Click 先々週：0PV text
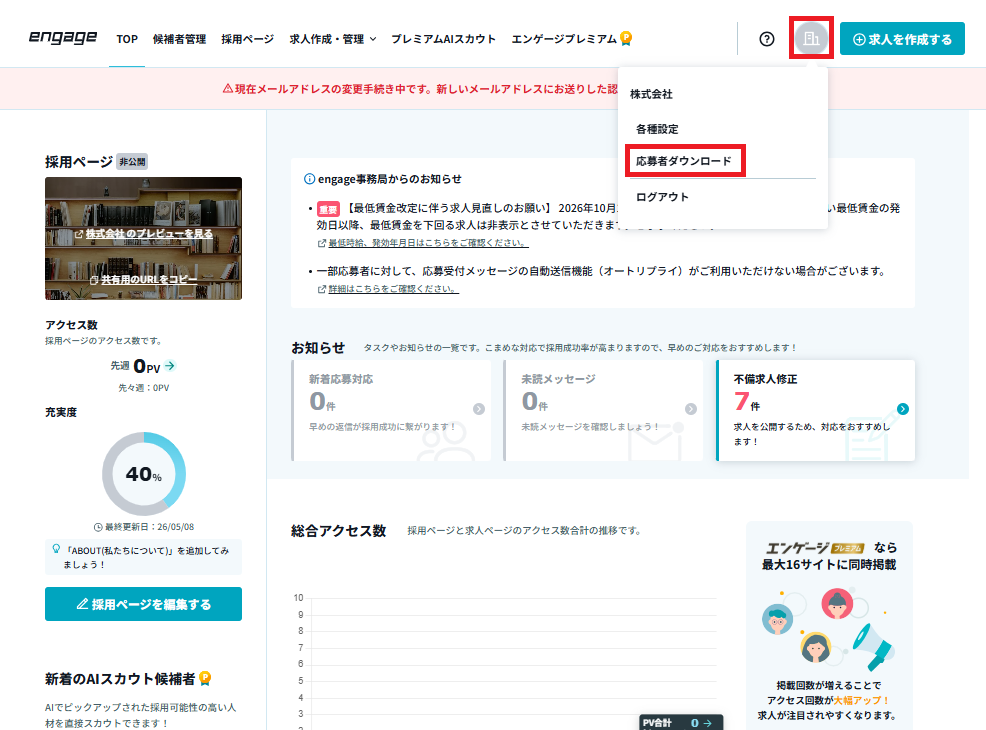This screenshot has height=730, width=986. pyautogui.click(x=144, y=388)
